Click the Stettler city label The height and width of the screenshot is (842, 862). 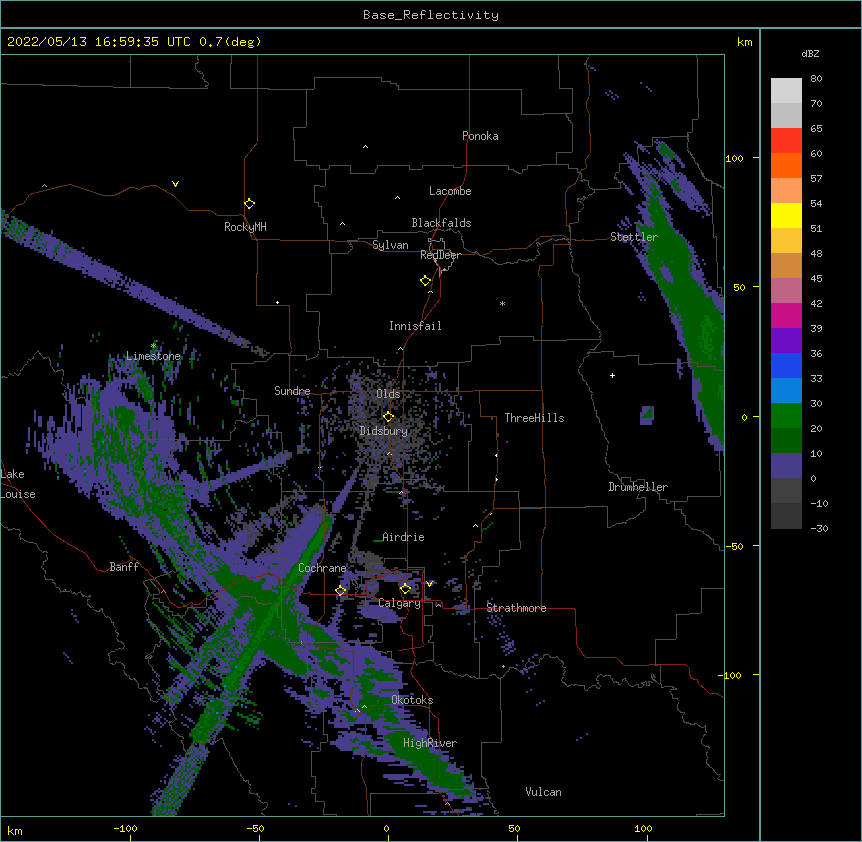(634, 237)
